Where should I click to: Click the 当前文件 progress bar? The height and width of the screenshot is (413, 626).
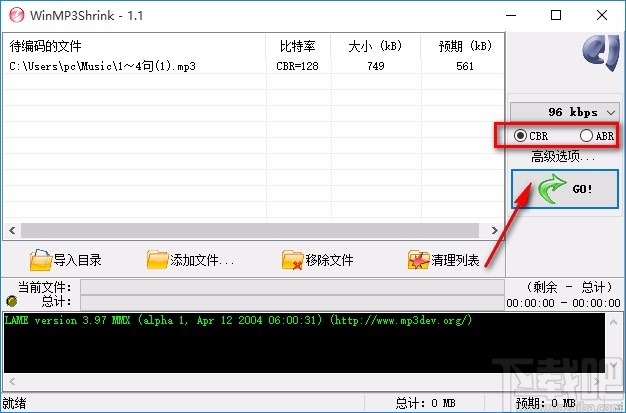click(292, 287)
